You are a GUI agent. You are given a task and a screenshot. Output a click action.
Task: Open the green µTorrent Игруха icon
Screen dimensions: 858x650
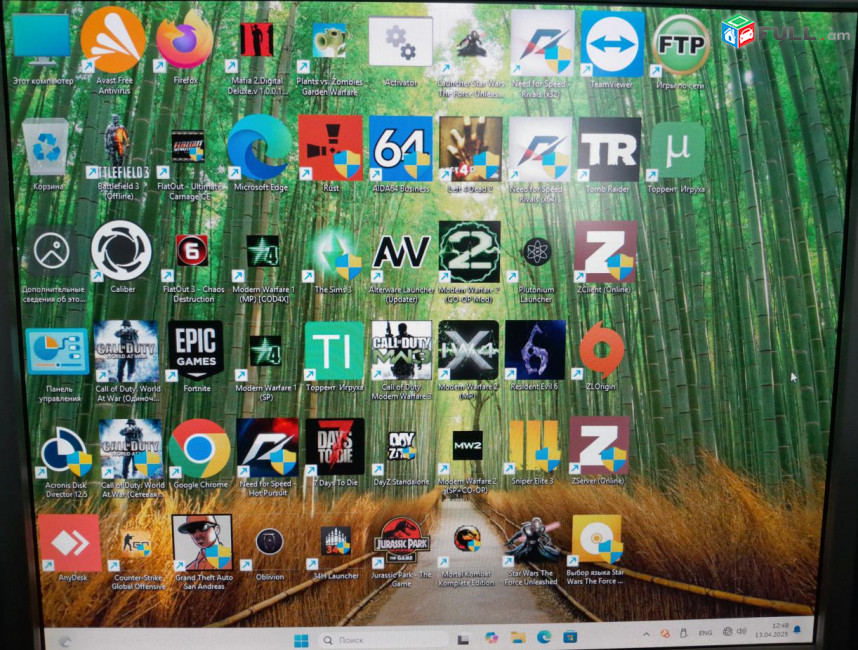(x=677, y=150)
